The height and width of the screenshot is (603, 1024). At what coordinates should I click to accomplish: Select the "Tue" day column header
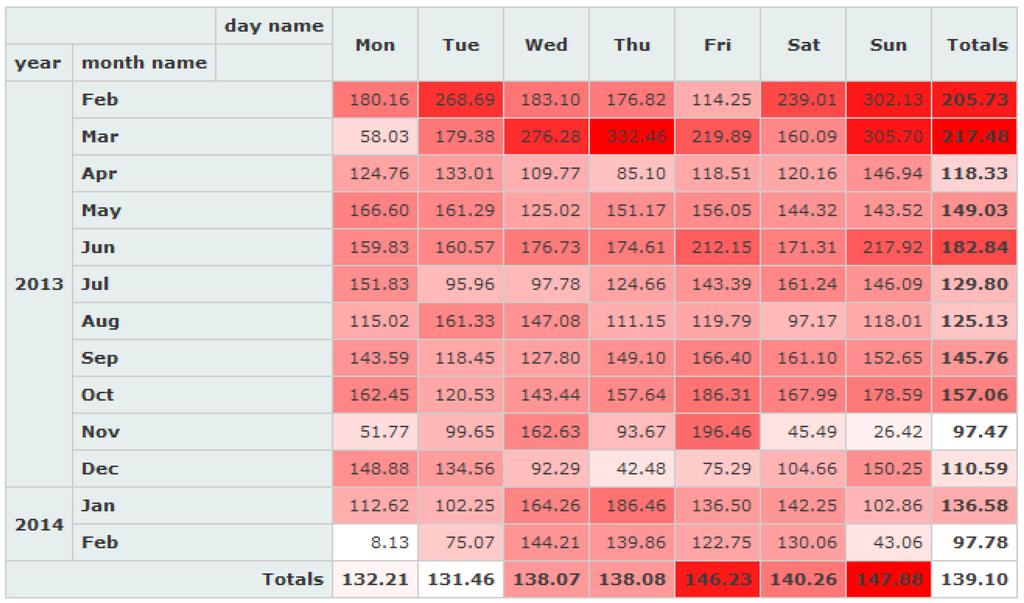461,45
